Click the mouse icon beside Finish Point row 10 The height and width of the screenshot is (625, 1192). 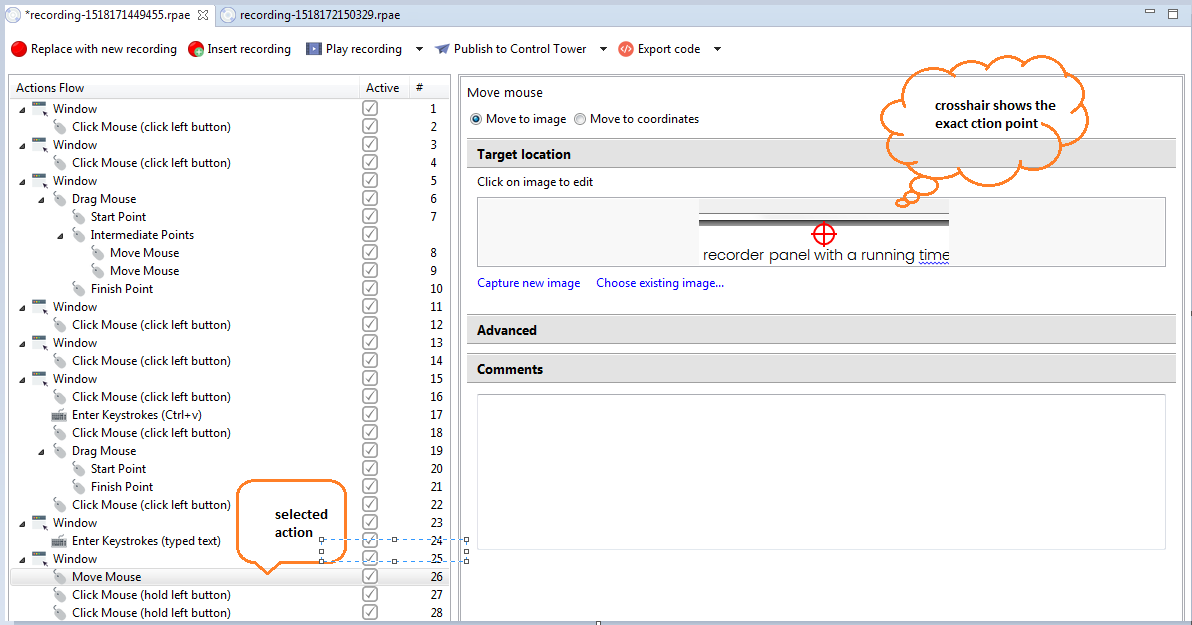pyautogui.click(x=78, y=288)
